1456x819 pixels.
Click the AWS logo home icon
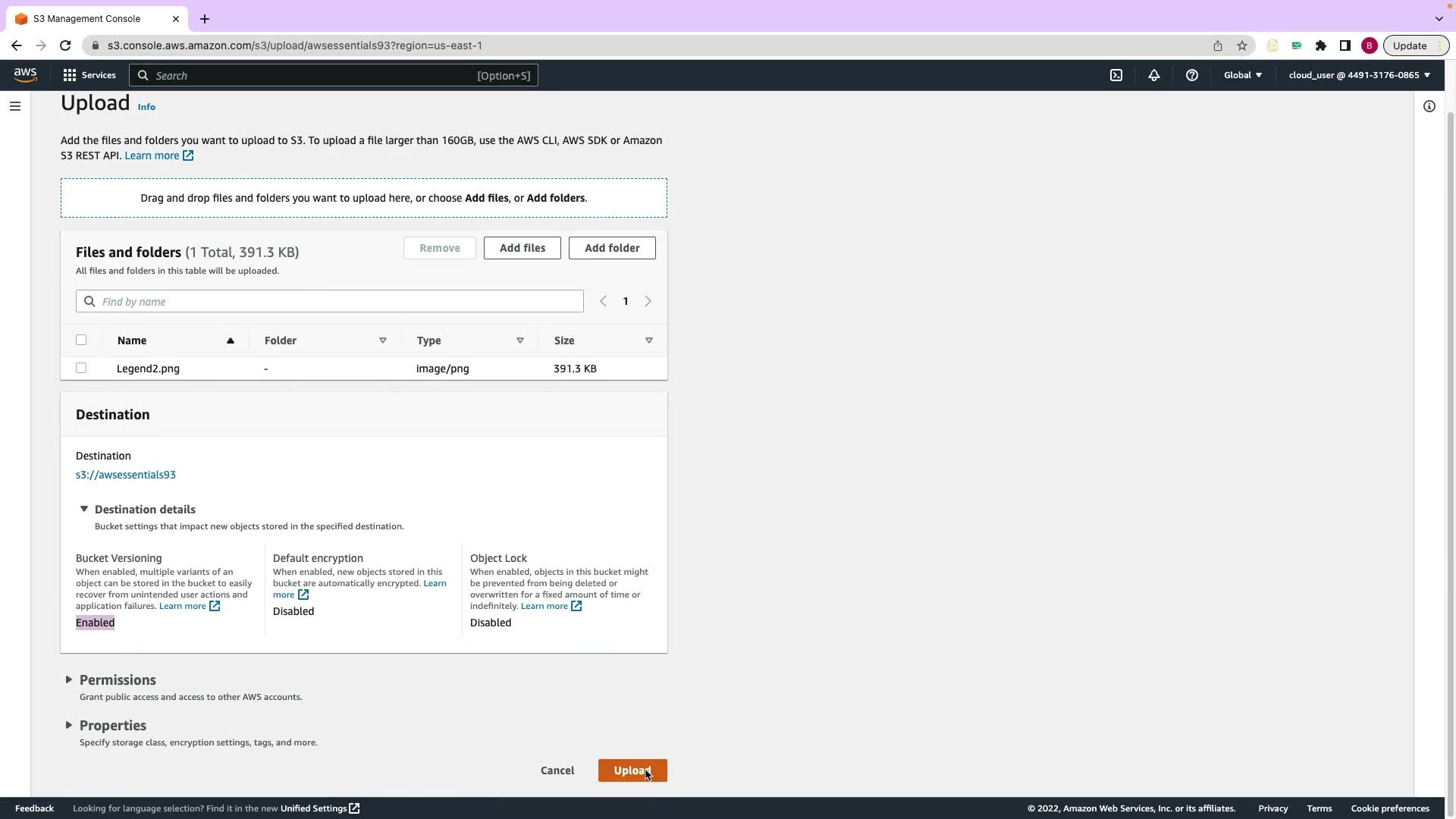pos(25,74)
